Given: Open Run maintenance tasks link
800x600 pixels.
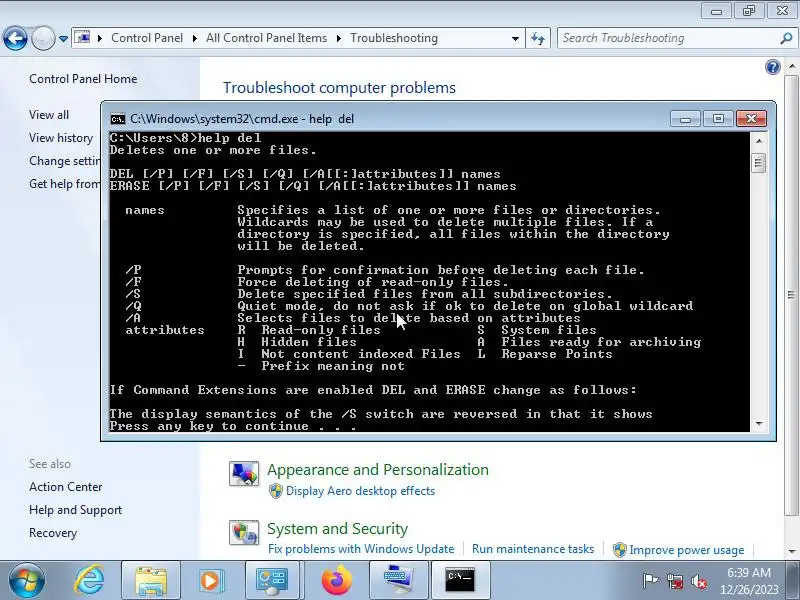Looking at the screenshot, I should (x=533, y=549).
